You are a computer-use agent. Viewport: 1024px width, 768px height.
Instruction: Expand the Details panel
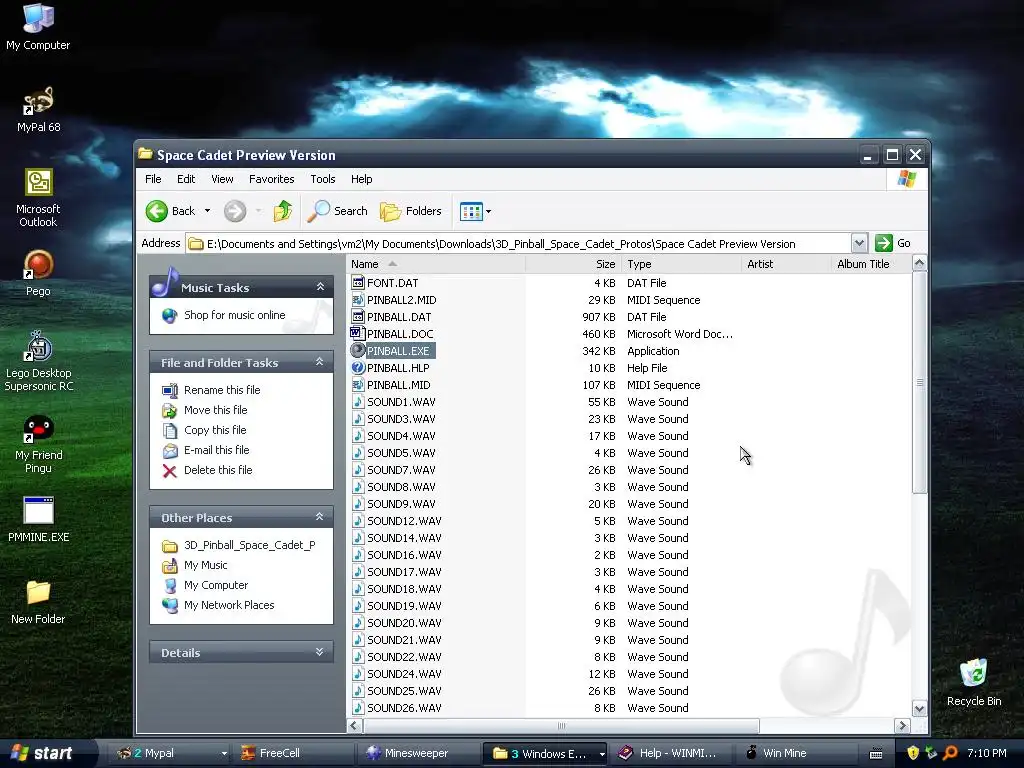[319, 652]
